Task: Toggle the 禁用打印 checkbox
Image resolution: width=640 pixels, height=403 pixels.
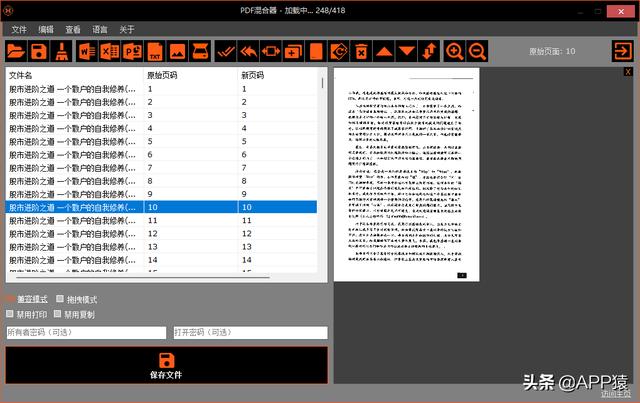Action: [x=10, y=314]
